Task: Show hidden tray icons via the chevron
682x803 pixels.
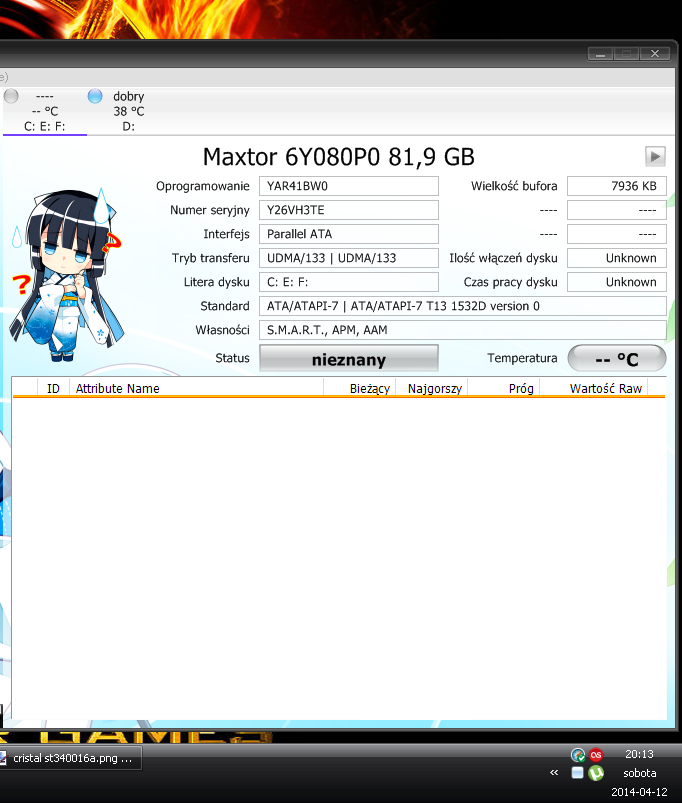Action: click(554, 772)
